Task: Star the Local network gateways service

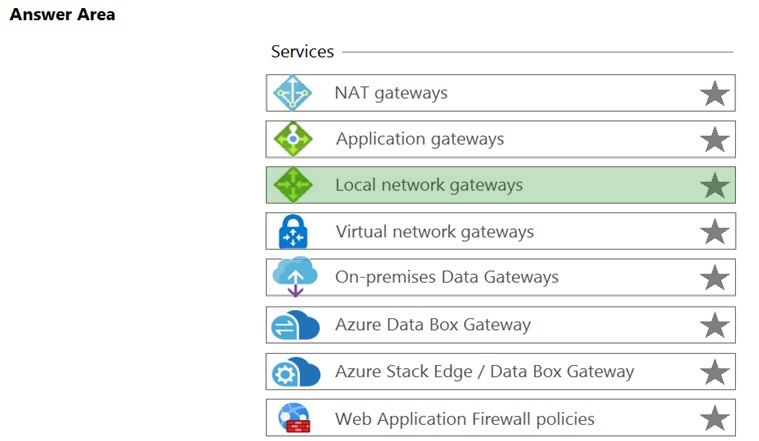Action: tap(714, 186)
